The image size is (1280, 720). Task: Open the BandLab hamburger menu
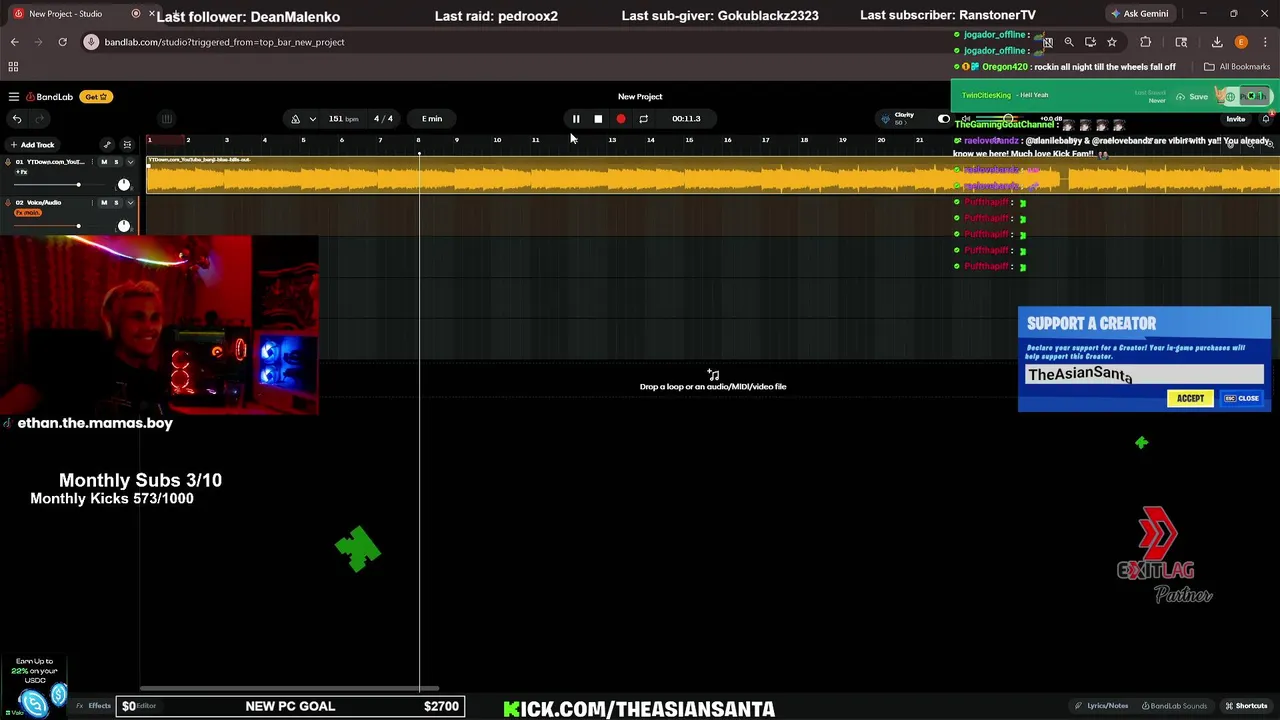tap(14, 97)
